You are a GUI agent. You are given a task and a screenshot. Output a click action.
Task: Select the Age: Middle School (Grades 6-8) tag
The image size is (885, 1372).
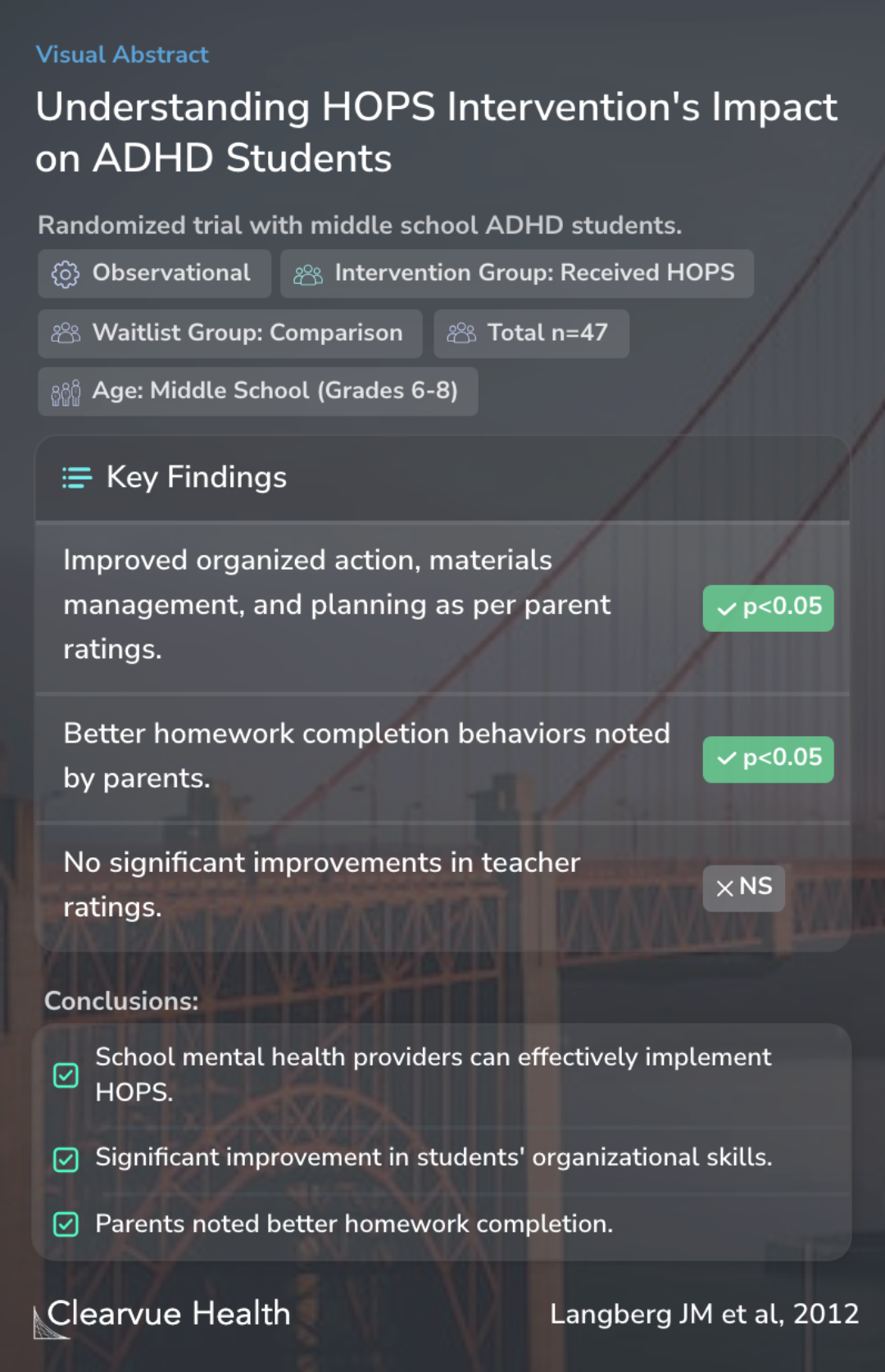pyautogui.click(x=257, y=392)
